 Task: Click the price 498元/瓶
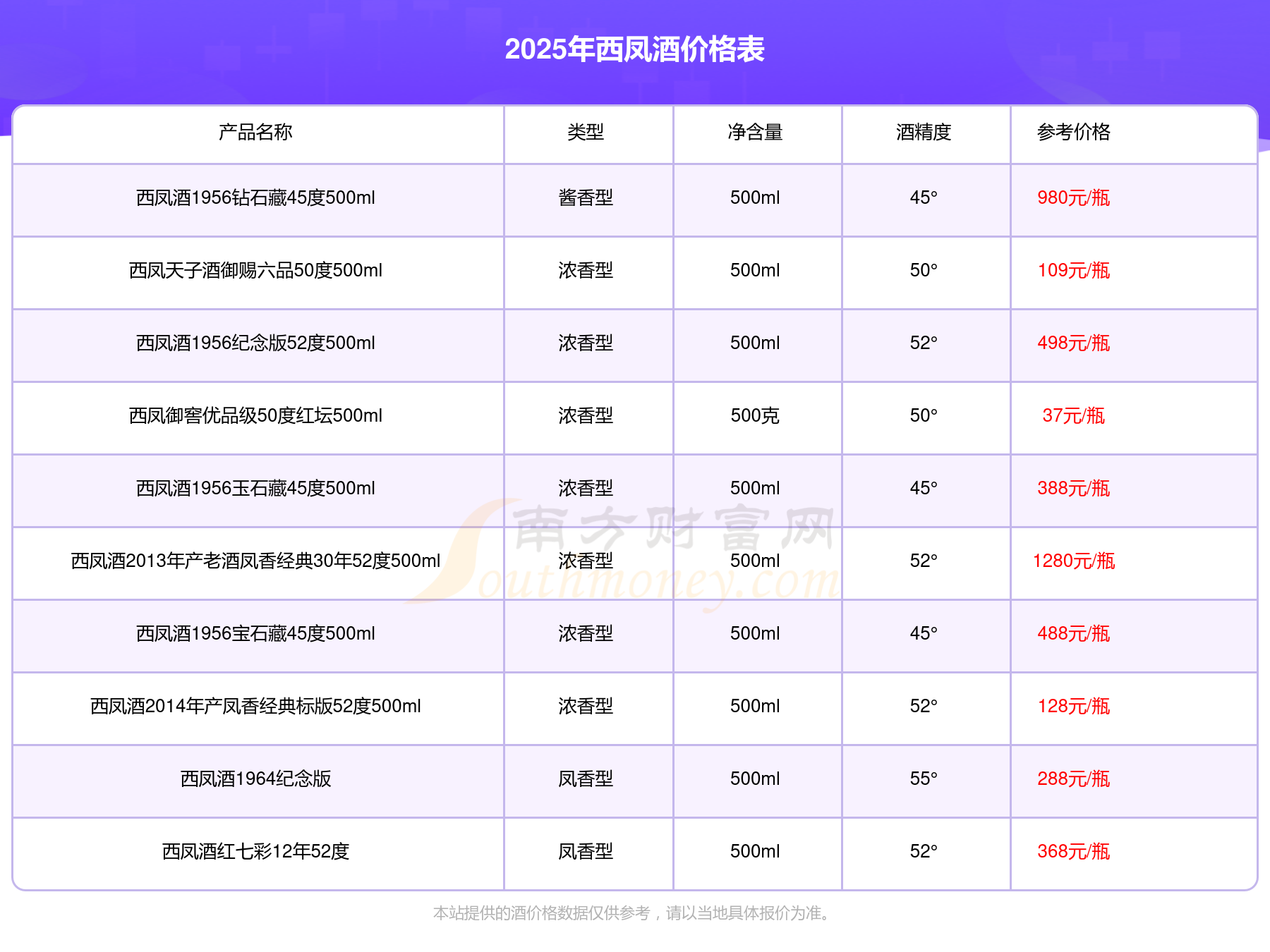coord(1073,343)
